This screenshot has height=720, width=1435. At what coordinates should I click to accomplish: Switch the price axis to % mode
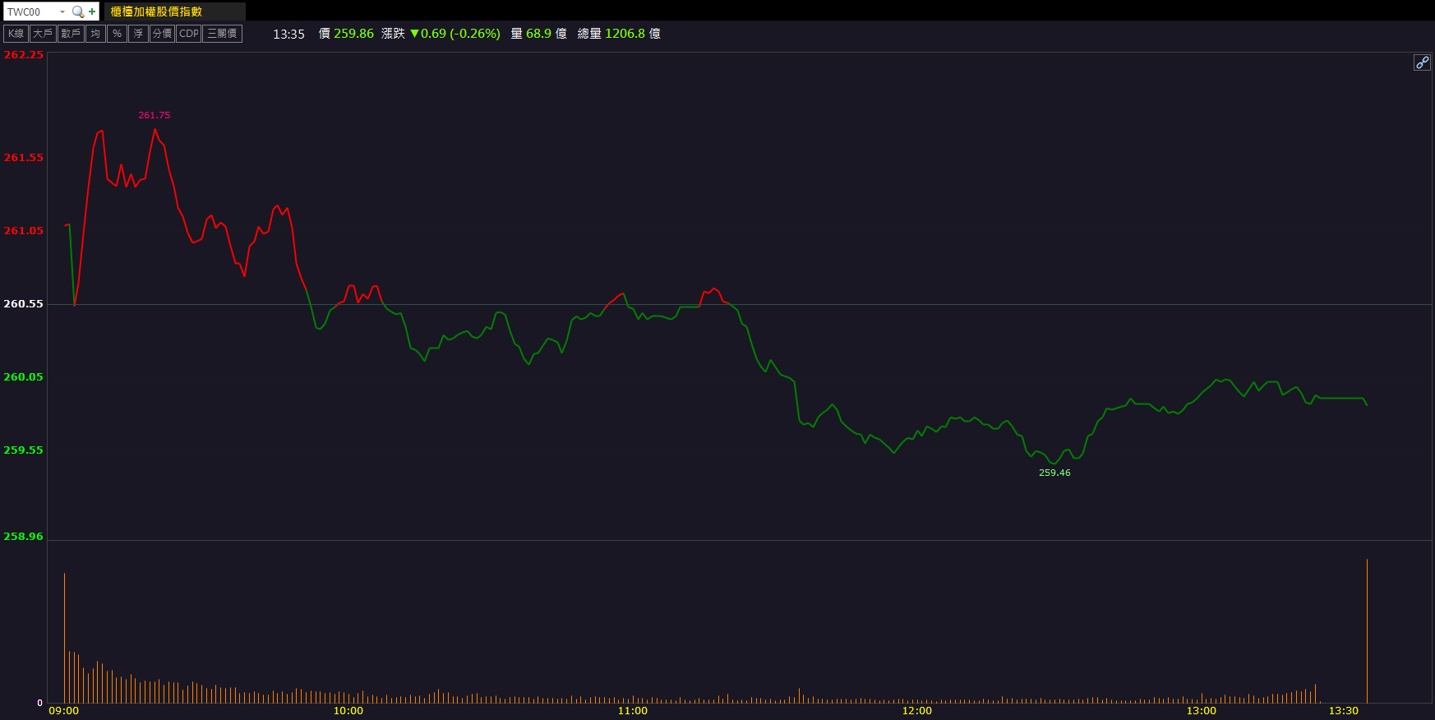(x=116, y=34)
